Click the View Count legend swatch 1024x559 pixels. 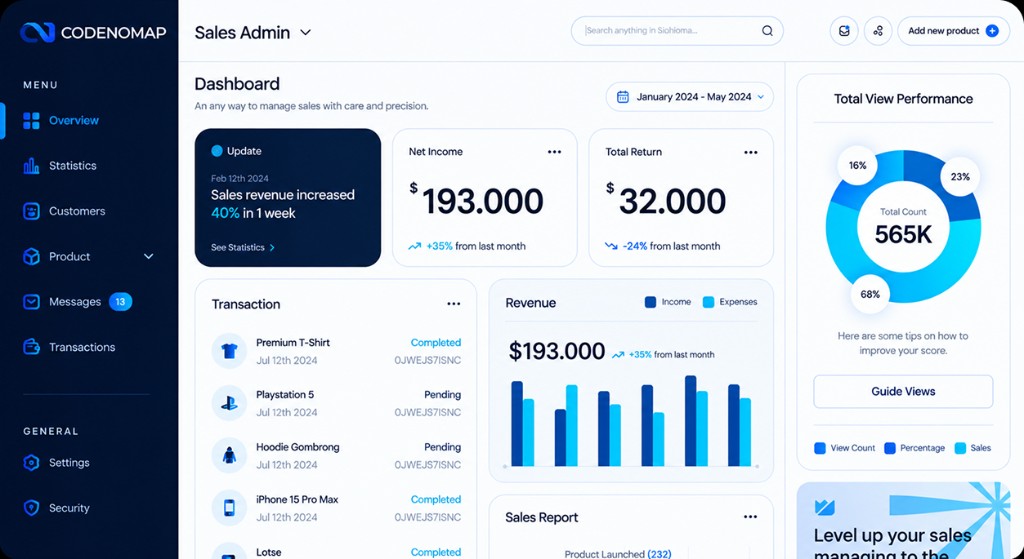(820, 448)
